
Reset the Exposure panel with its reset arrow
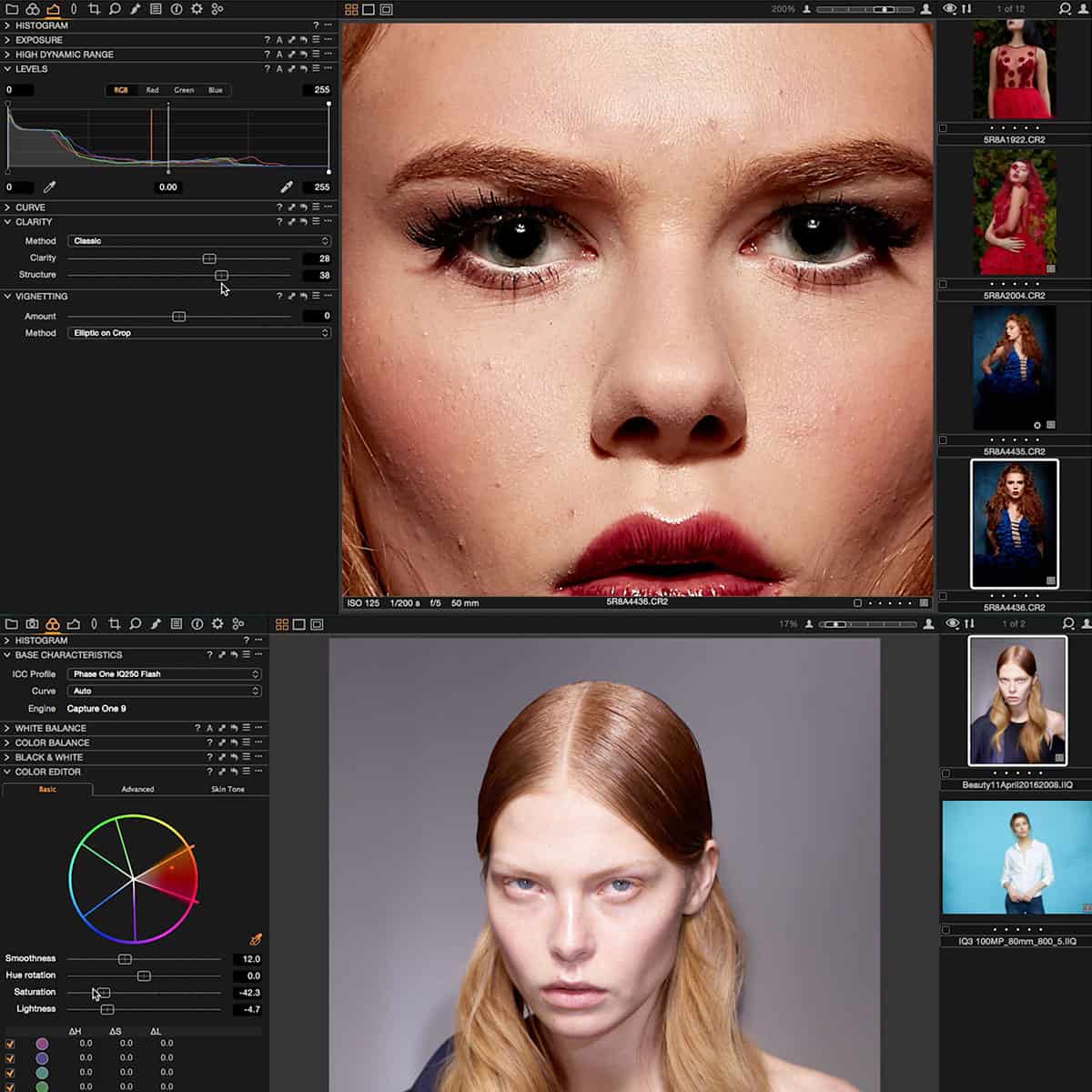[x=303, y=40]
